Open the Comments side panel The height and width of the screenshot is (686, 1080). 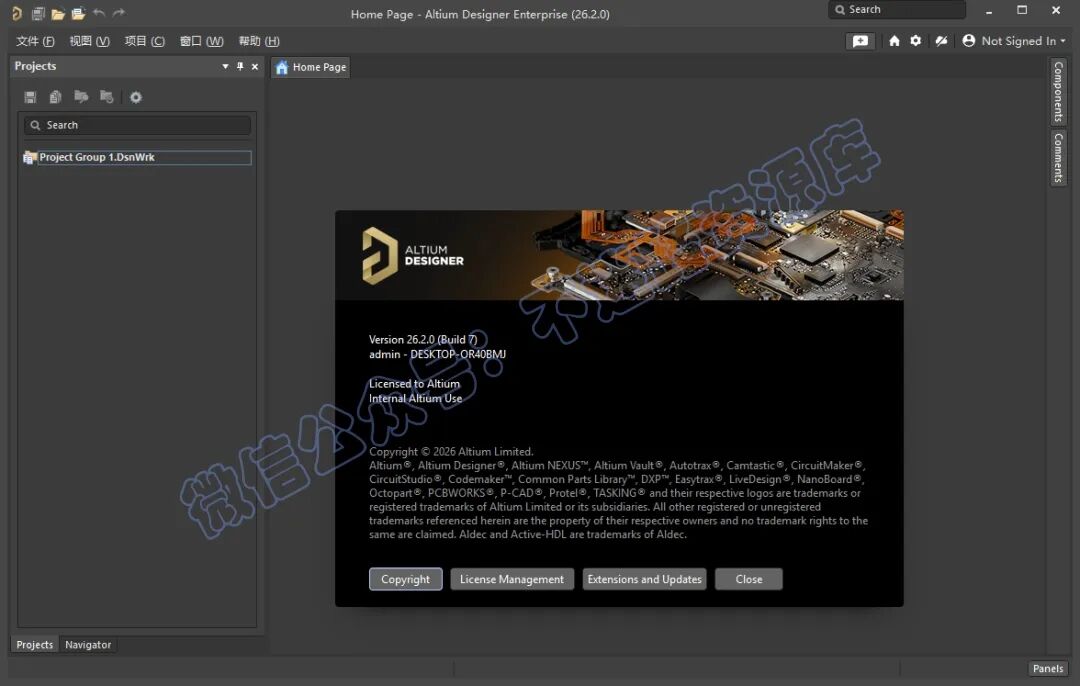coord(1058,158)
